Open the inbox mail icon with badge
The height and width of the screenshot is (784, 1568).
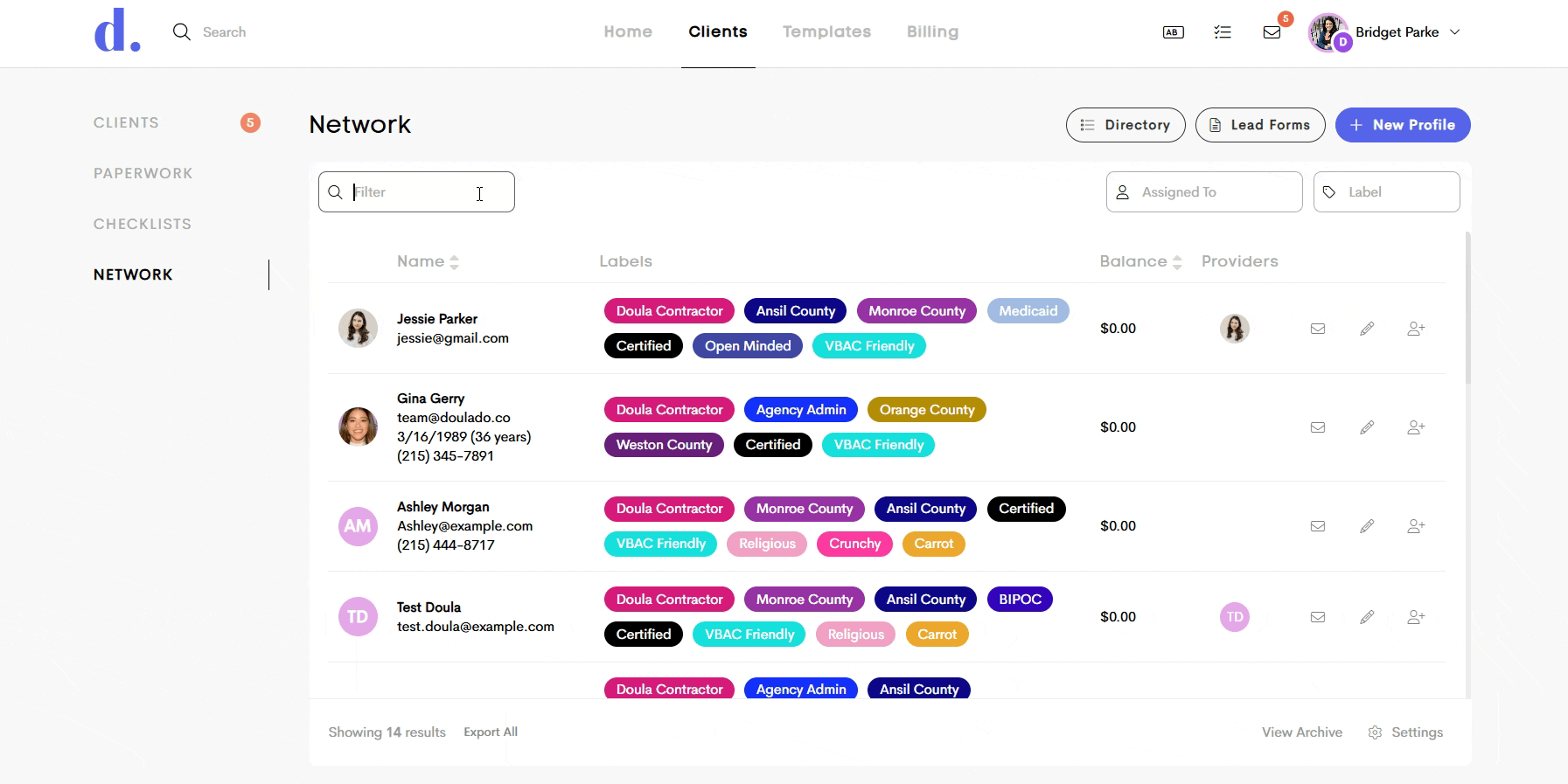pos(1272,32)
